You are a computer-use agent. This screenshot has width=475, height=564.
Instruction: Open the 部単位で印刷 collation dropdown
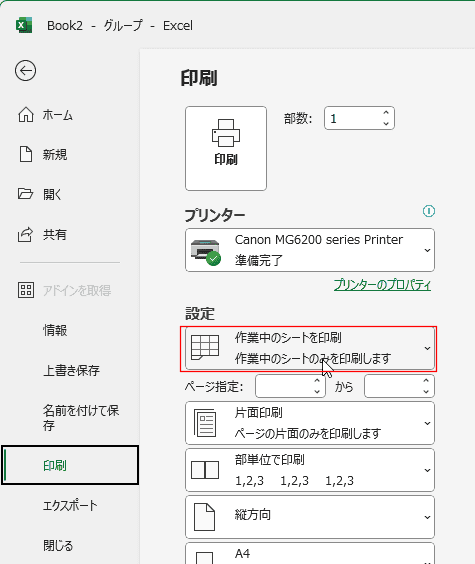pos(310,470)
